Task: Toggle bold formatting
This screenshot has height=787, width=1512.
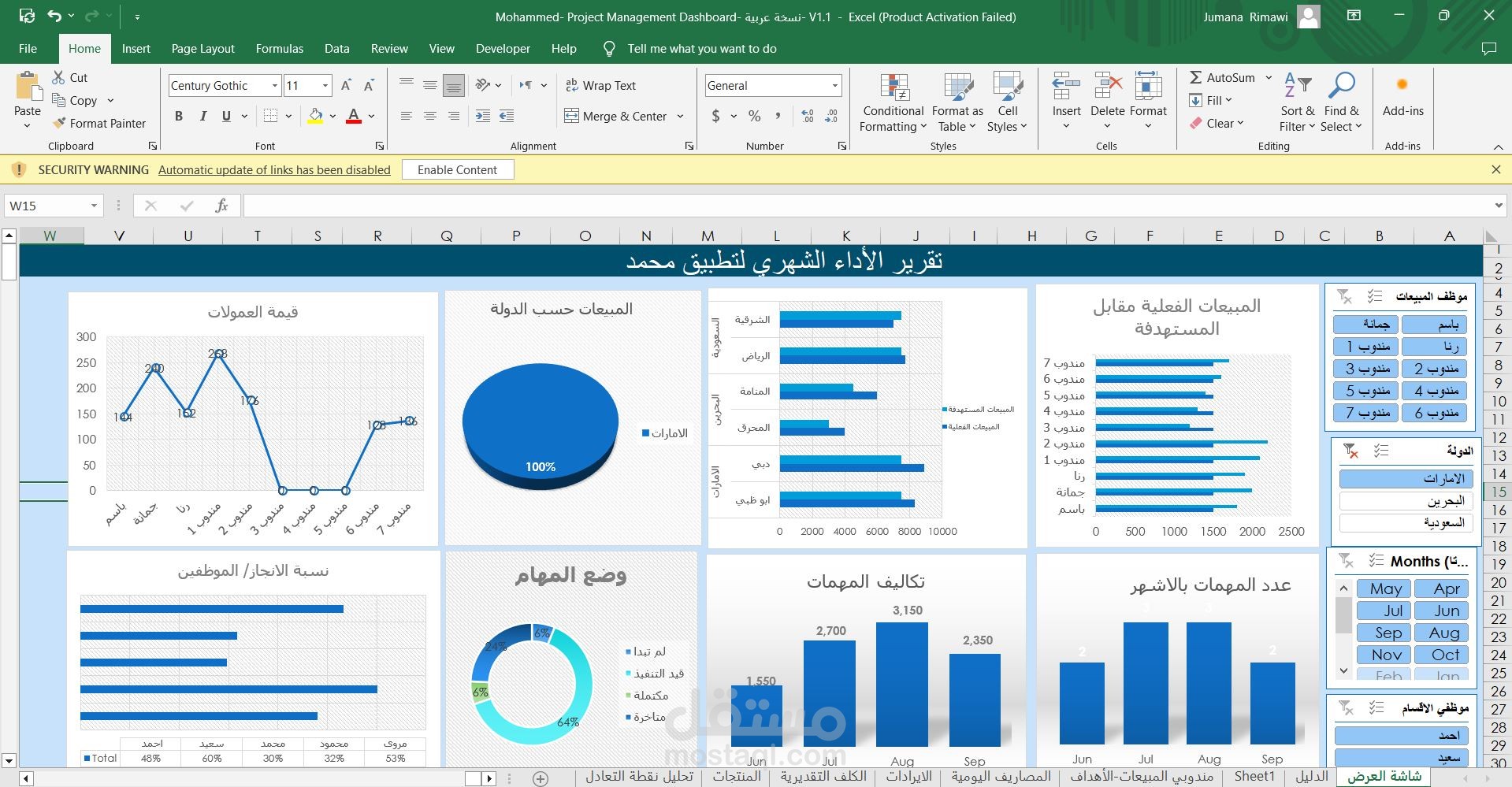Action: click(179, 116)
